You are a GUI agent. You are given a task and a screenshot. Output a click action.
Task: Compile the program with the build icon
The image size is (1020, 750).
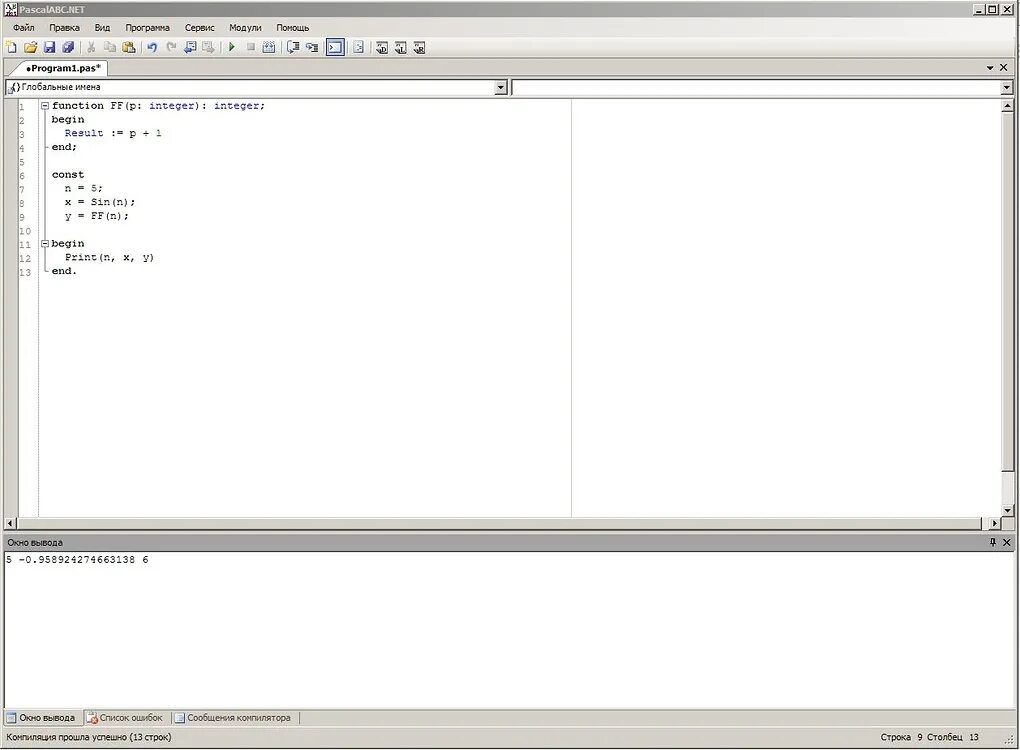point(269,47)
